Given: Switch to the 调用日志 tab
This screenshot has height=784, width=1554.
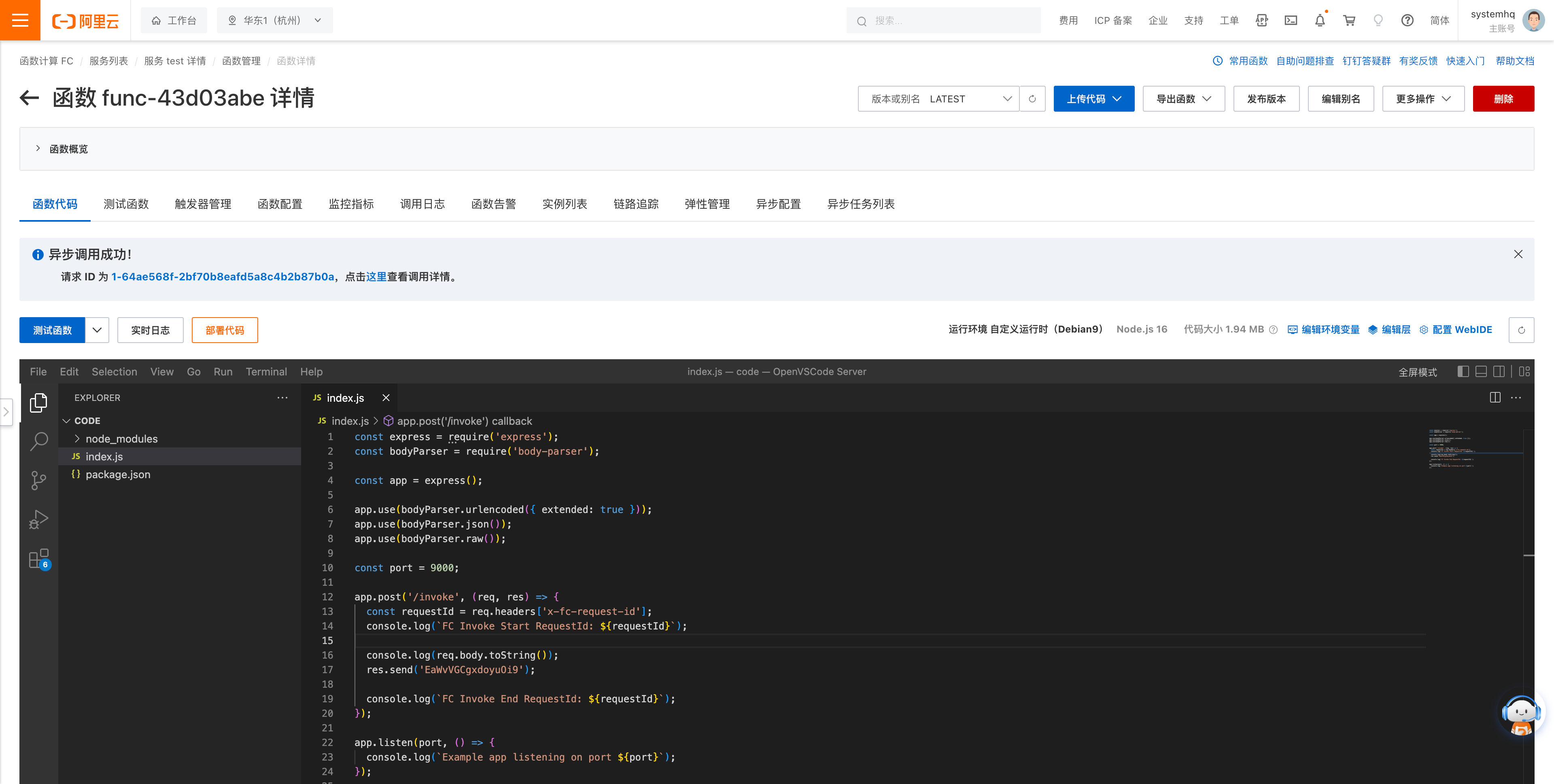Looking at the screenshot, I should [422, 204].
